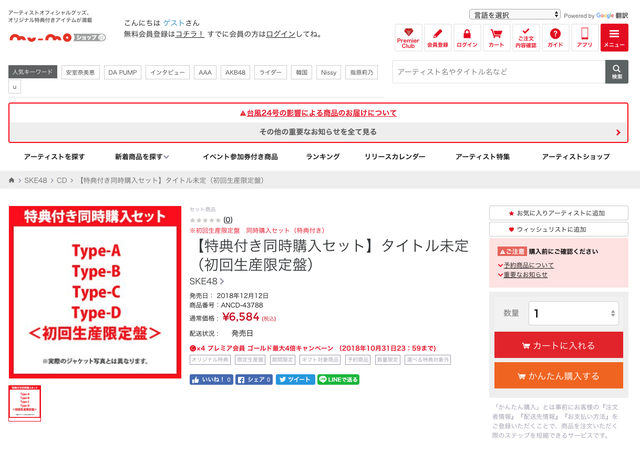Open the artist shop menu
The height and width of the screenshot is (451, 640).
point(576,157)
